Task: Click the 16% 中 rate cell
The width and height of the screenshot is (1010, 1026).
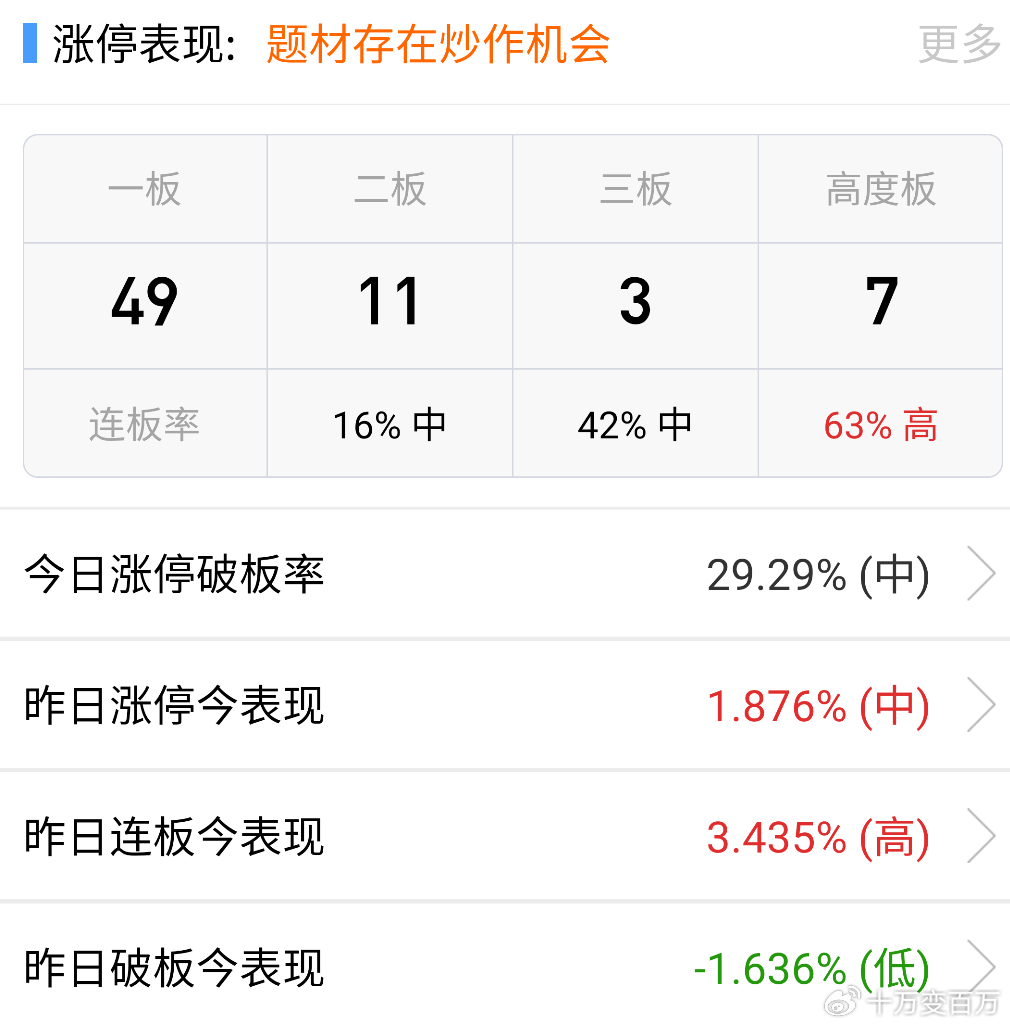Action: (390, 426)
